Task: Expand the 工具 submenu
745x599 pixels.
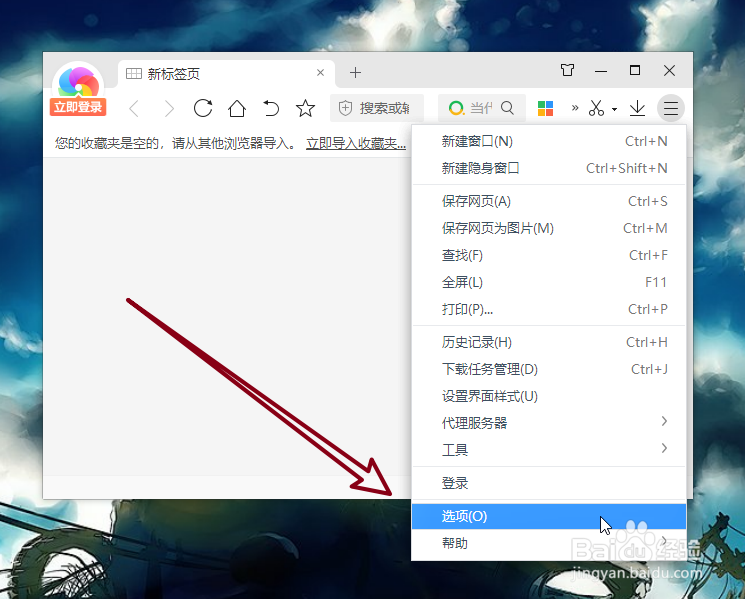Action: (549, 449)
